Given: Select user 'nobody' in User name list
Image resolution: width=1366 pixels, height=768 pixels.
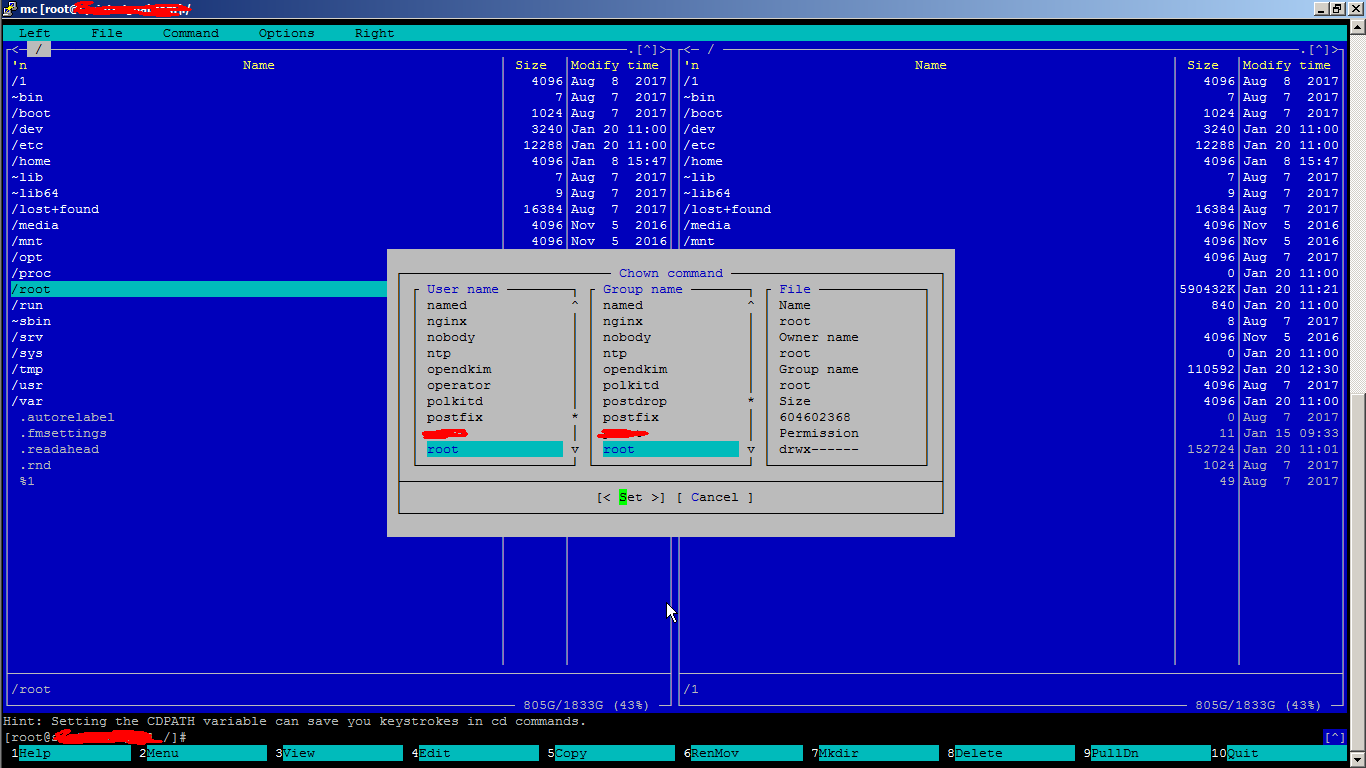Looking at the screenshot, I should click(x=451, y=337).
